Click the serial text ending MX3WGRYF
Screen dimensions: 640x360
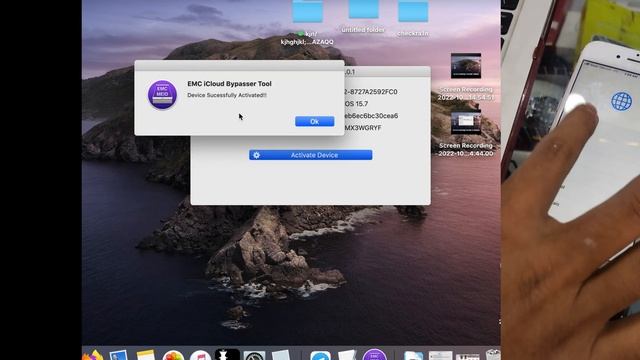coord(363,128)
